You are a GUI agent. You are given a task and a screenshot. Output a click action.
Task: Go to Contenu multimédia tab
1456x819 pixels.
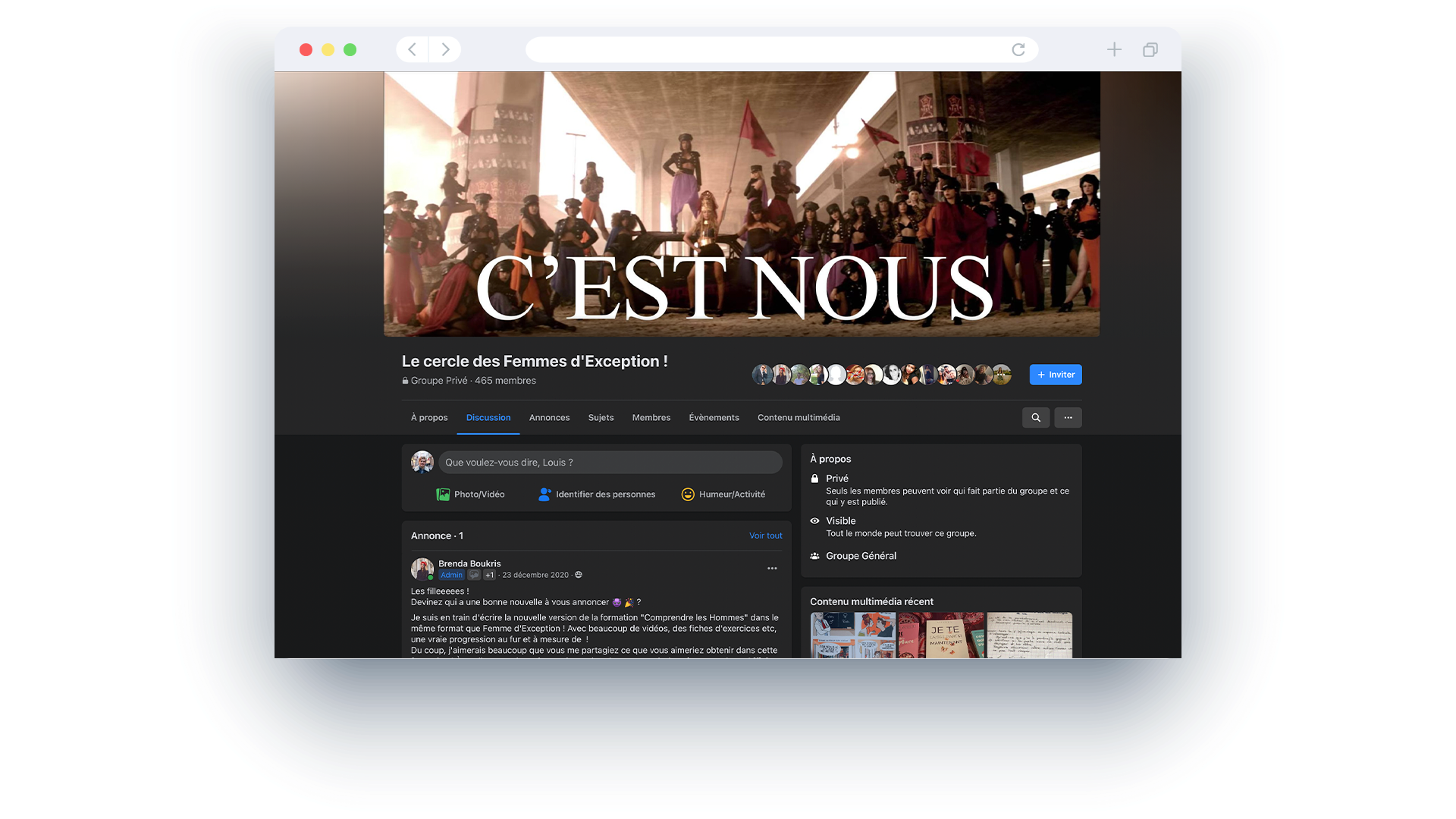click(x=798, y=418)
